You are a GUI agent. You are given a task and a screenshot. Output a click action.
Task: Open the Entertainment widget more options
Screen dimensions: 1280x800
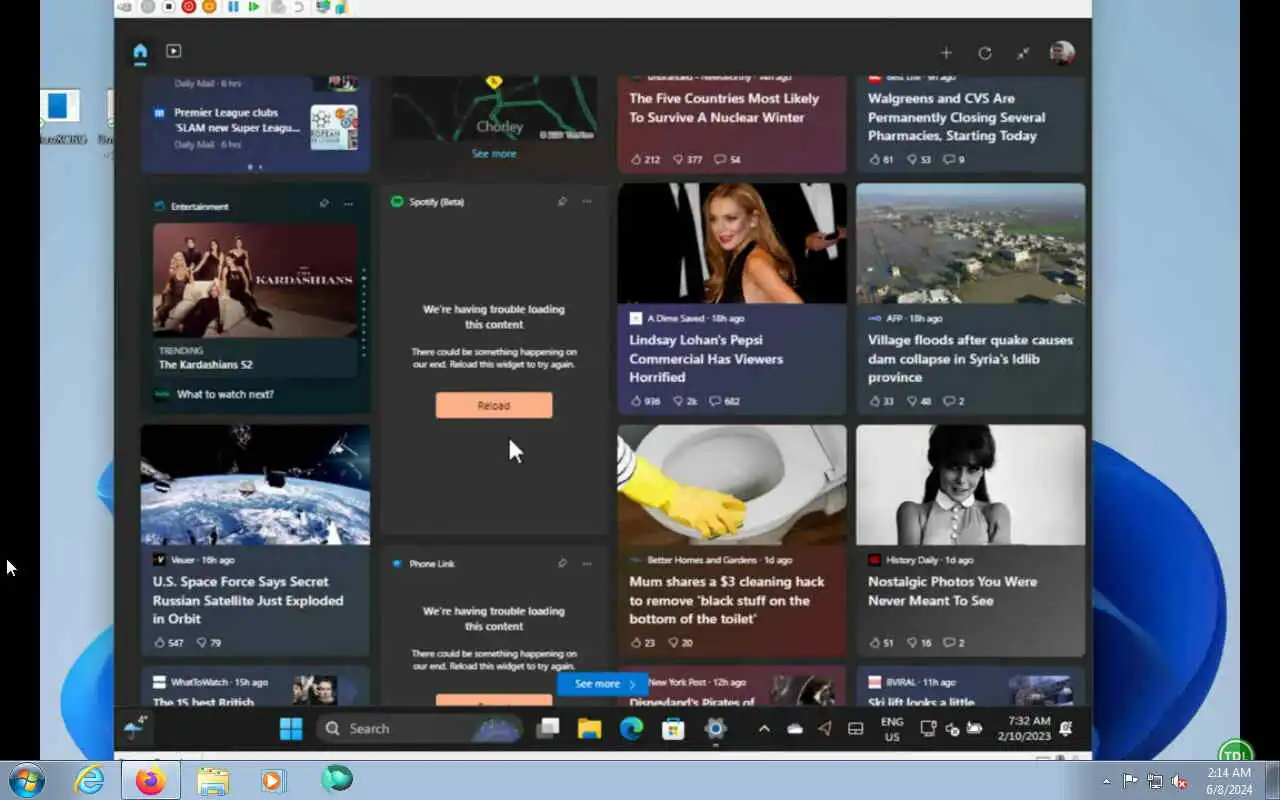[348, 204]
